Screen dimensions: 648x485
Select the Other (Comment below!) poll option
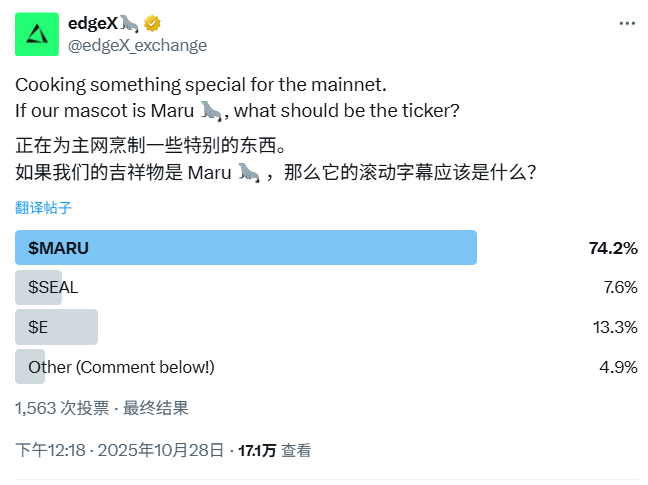pos(121,367)
